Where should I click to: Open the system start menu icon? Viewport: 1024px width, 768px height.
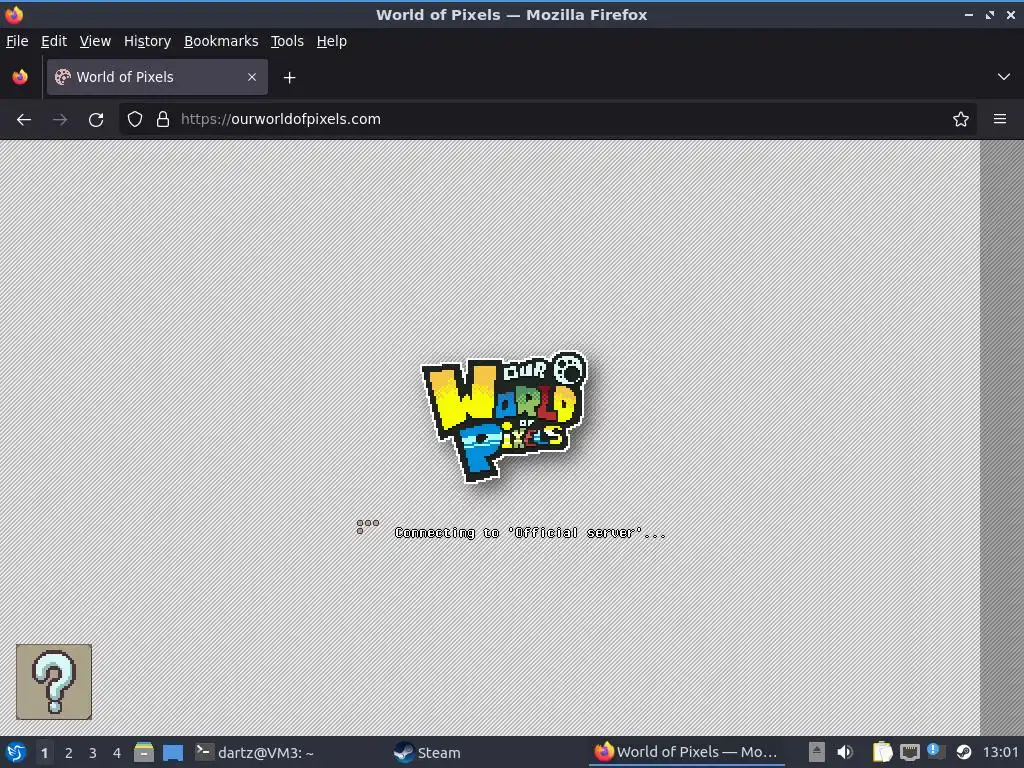(16, 752)
